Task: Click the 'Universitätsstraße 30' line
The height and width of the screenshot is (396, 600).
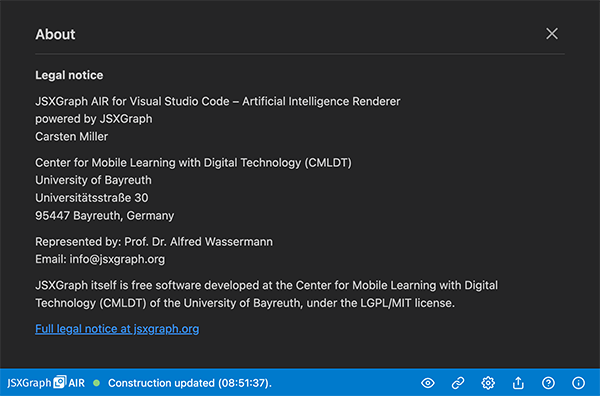Action: pos(92,198)
